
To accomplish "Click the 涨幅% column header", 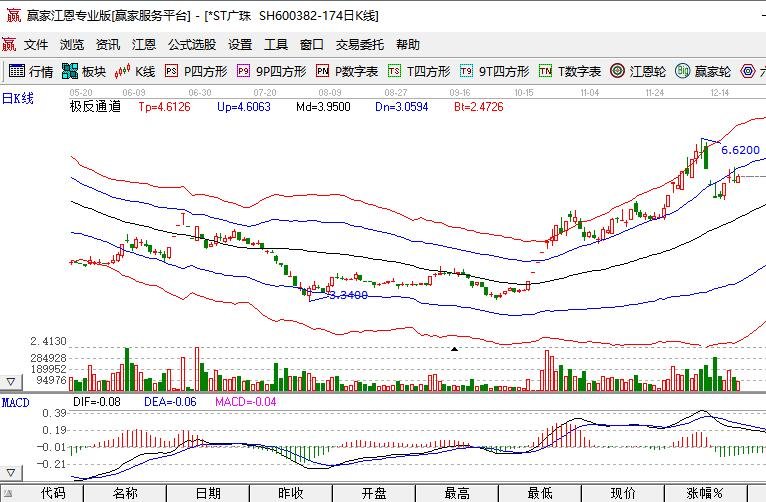I will [705, 493].
